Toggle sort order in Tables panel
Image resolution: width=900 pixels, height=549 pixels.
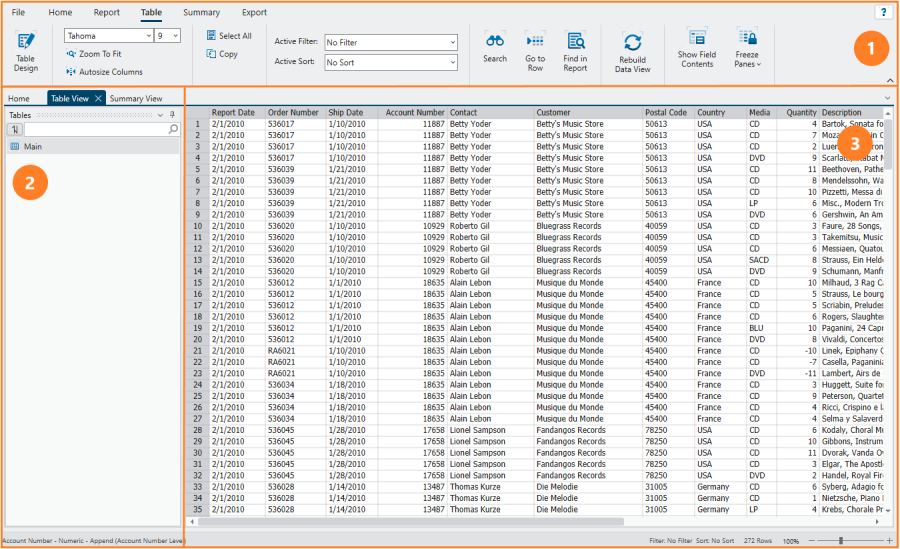pyautogui.click(x=15, y=130)
